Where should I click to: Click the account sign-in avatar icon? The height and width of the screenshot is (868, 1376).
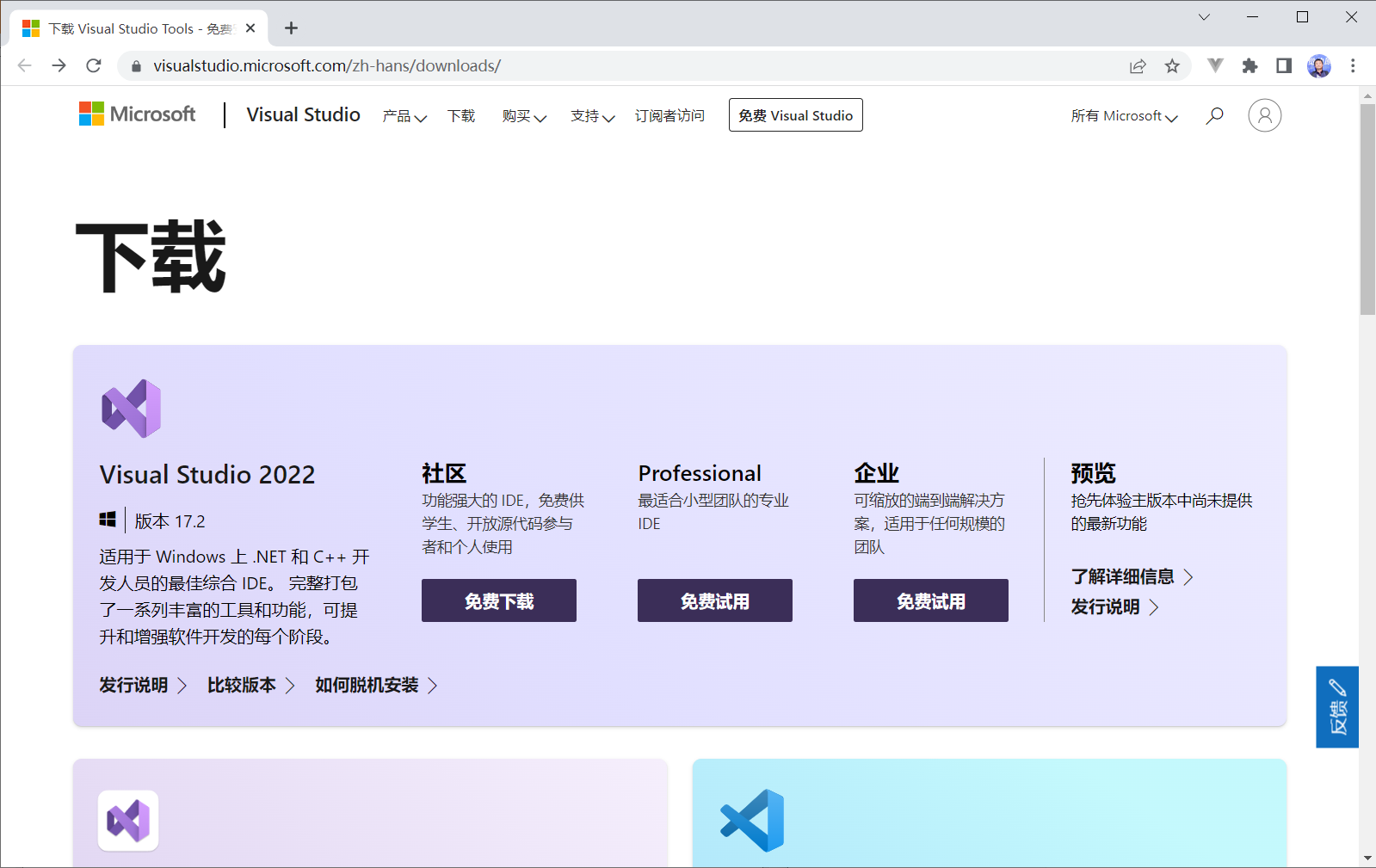point(1264,115)
